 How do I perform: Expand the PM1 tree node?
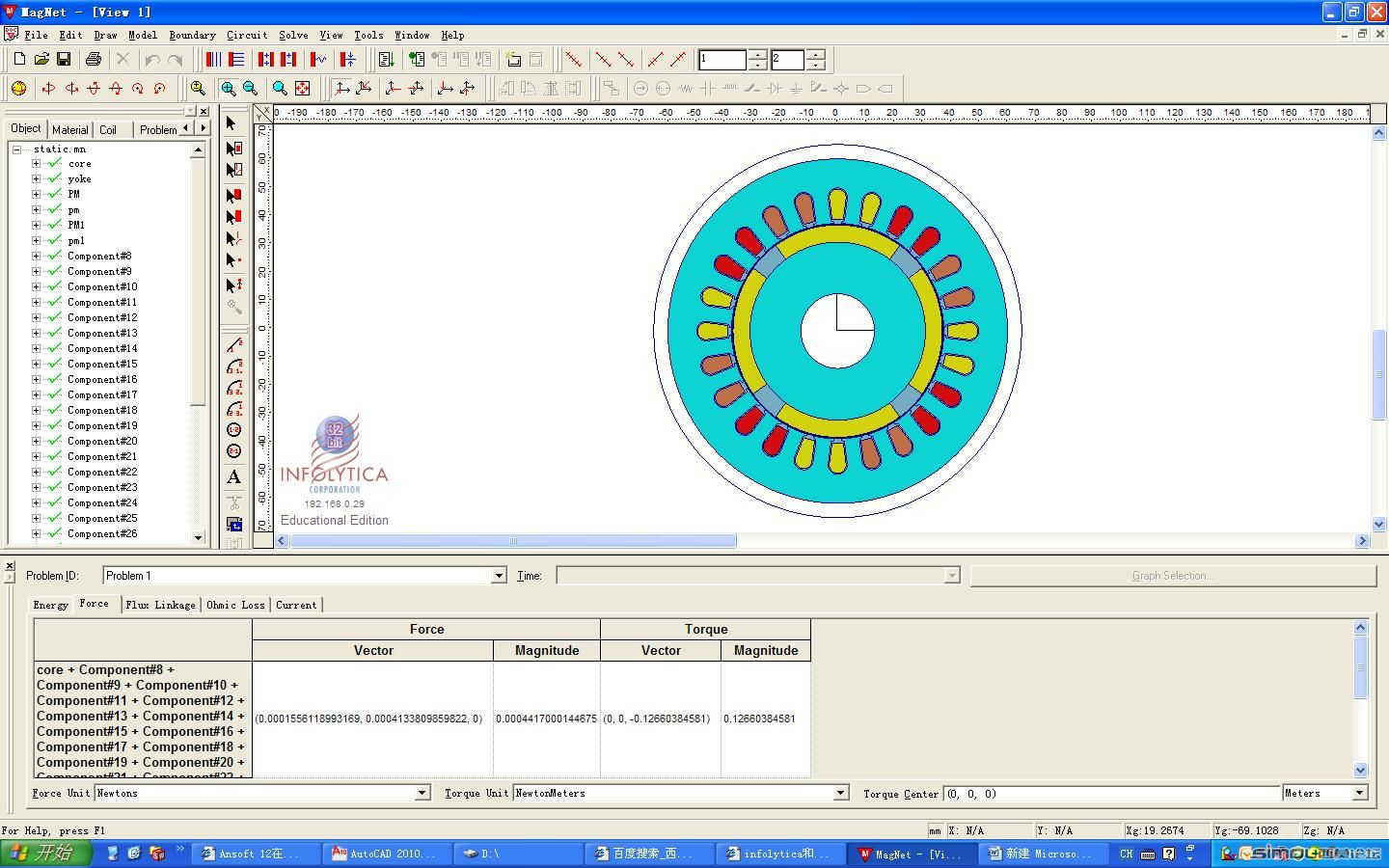click(36, 226)
